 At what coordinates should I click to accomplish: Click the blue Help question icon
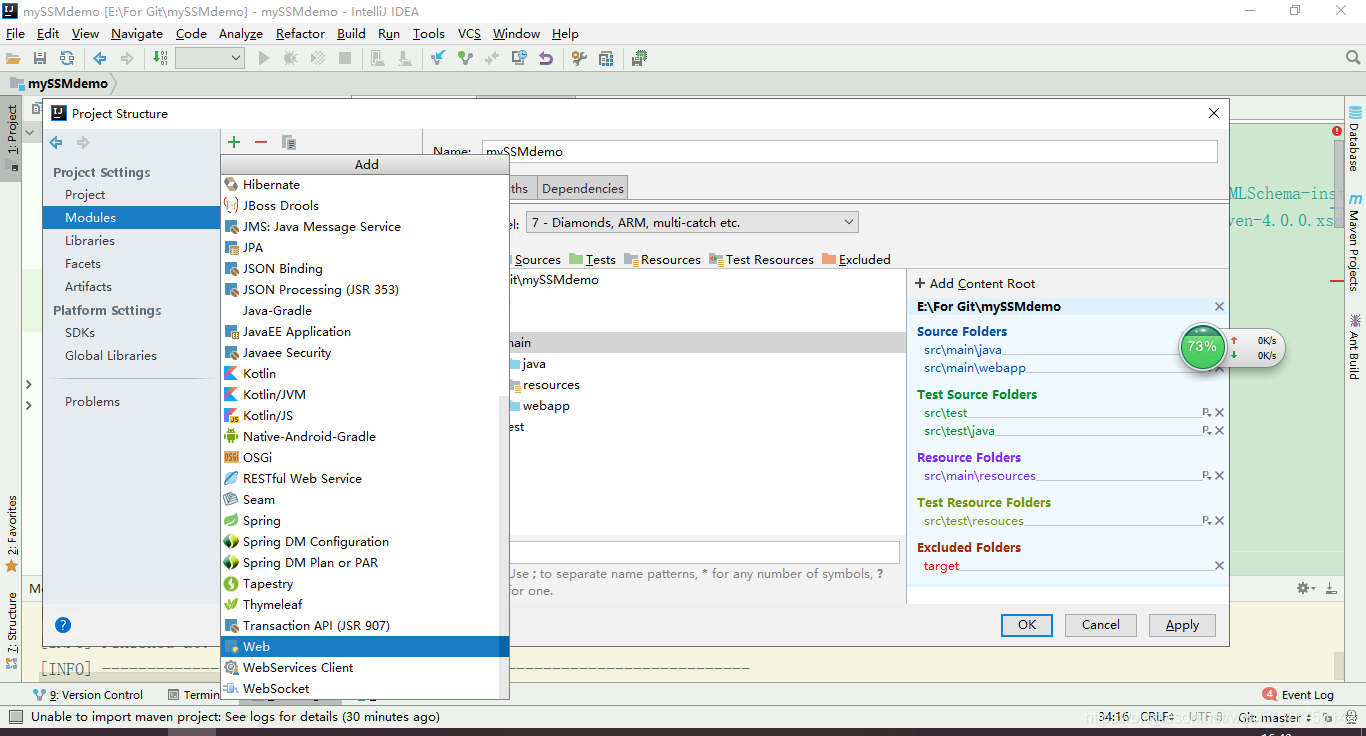pyautogui.click(x=63, y=625)
